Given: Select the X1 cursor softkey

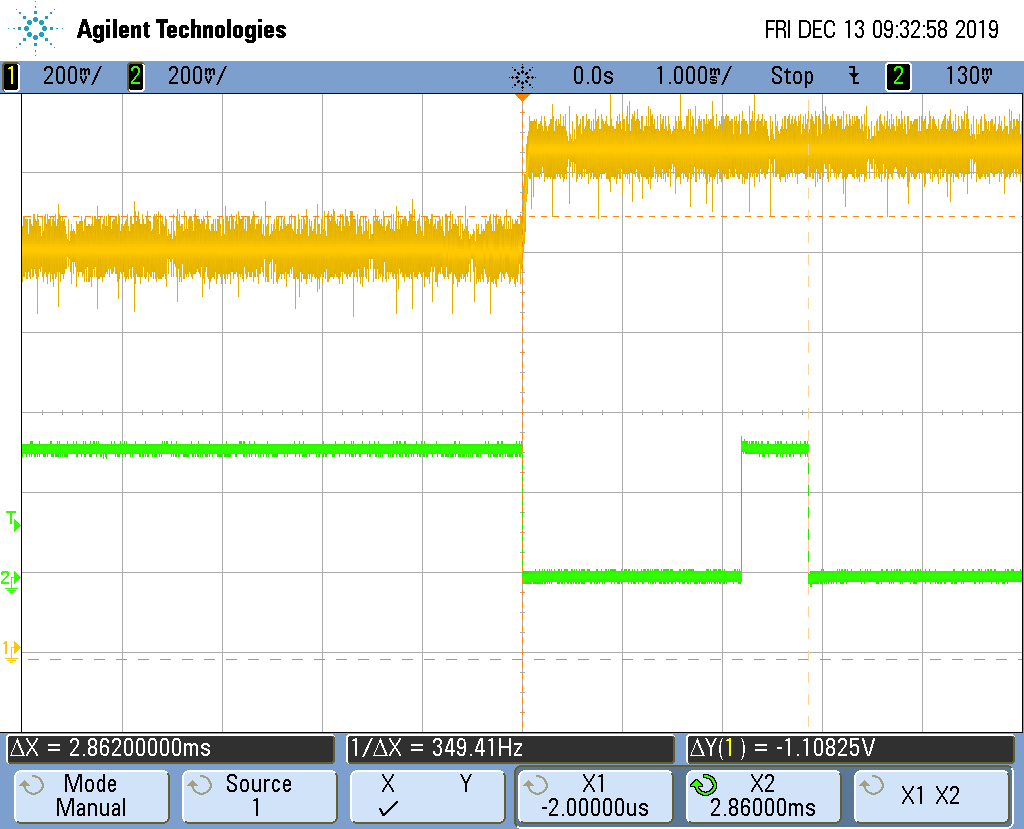Looking at the screenshot, I should [594, 796].
